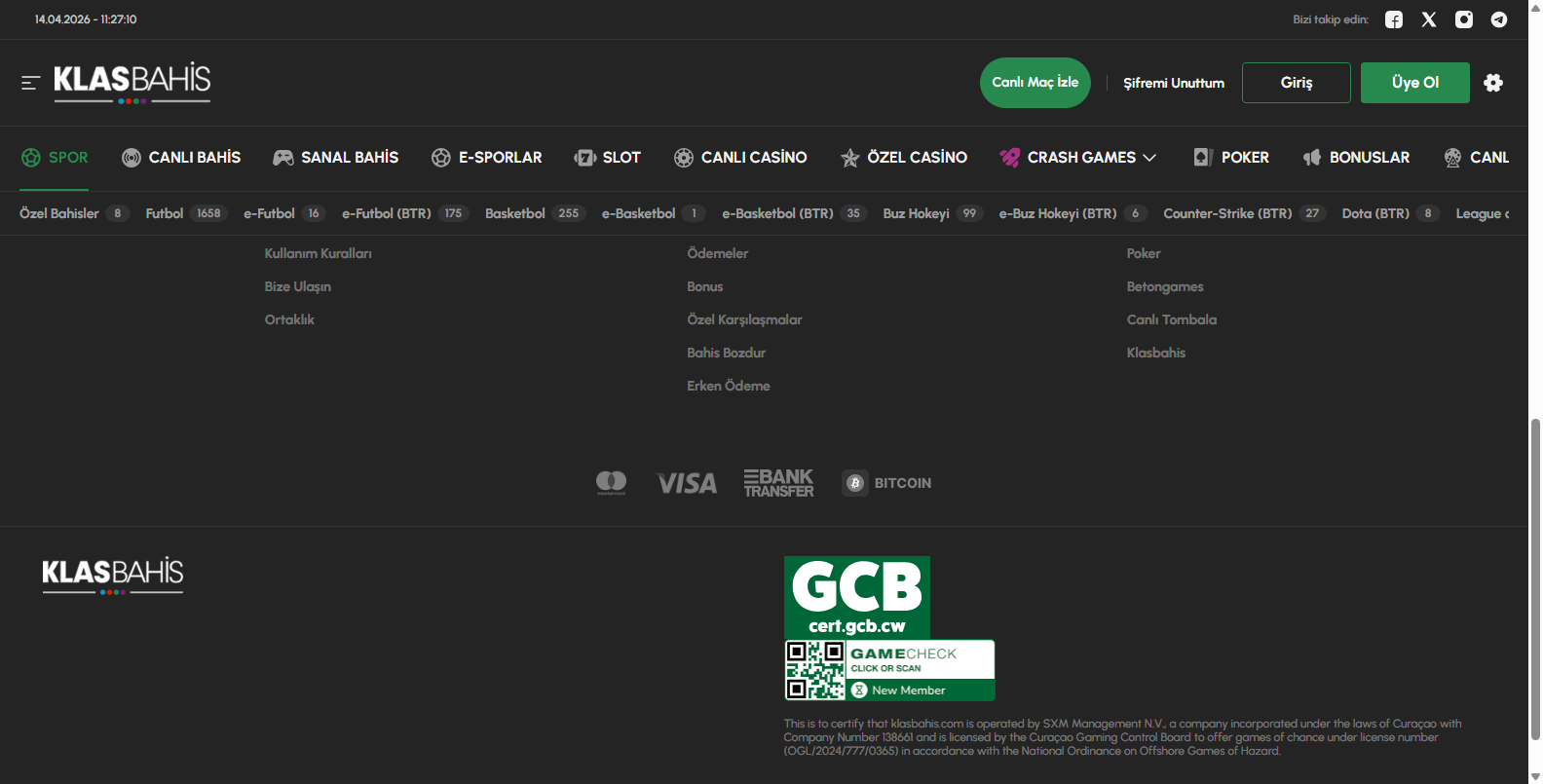This screenshot has width=1543, height=784.
Task: Click the vertical page scrollbar thumb
Action: point(1535,579)
